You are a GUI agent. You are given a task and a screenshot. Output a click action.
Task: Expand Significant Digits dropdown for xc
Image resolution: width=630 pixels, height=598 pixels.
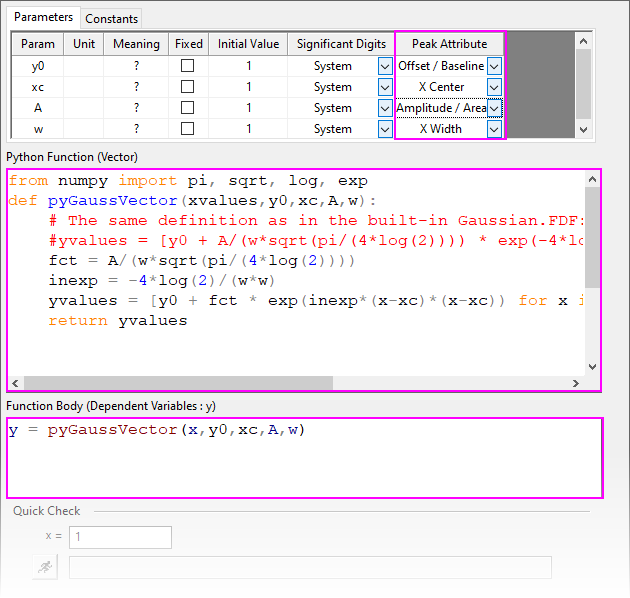pyautogui.click(x=385, y=87)
